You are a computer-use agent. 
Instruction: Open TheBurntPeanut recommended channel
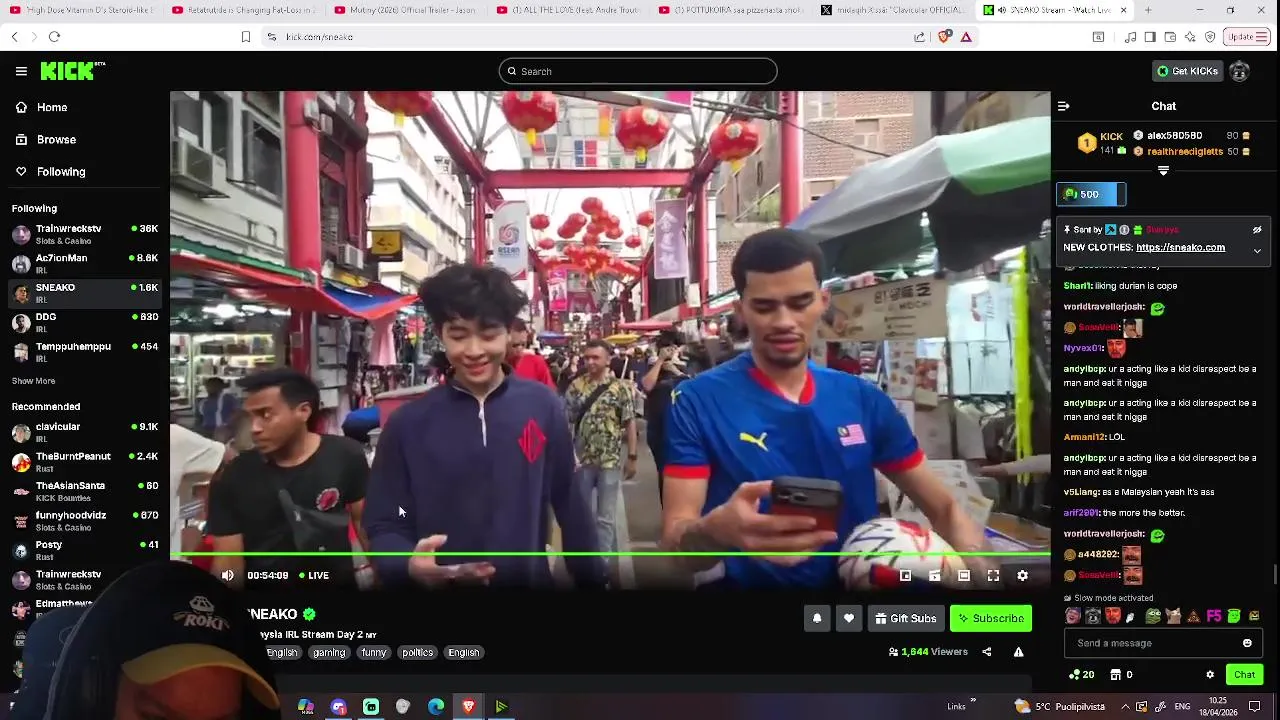click(x=85, y=462)
